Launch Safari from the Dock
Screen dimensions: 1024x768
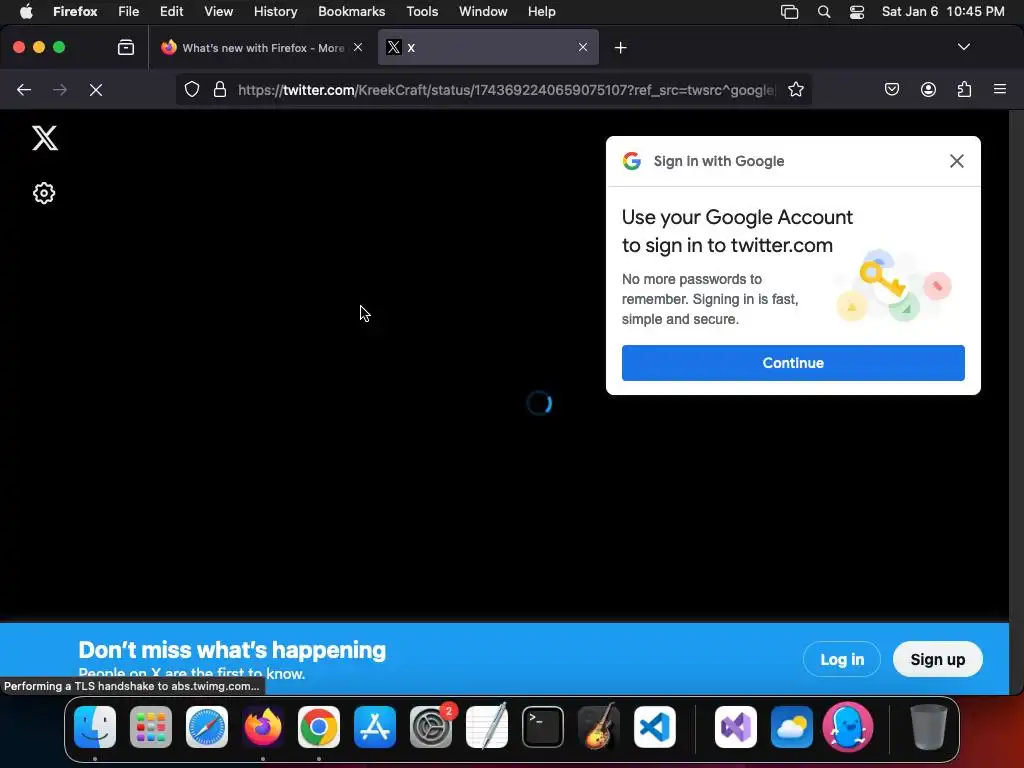207,727
